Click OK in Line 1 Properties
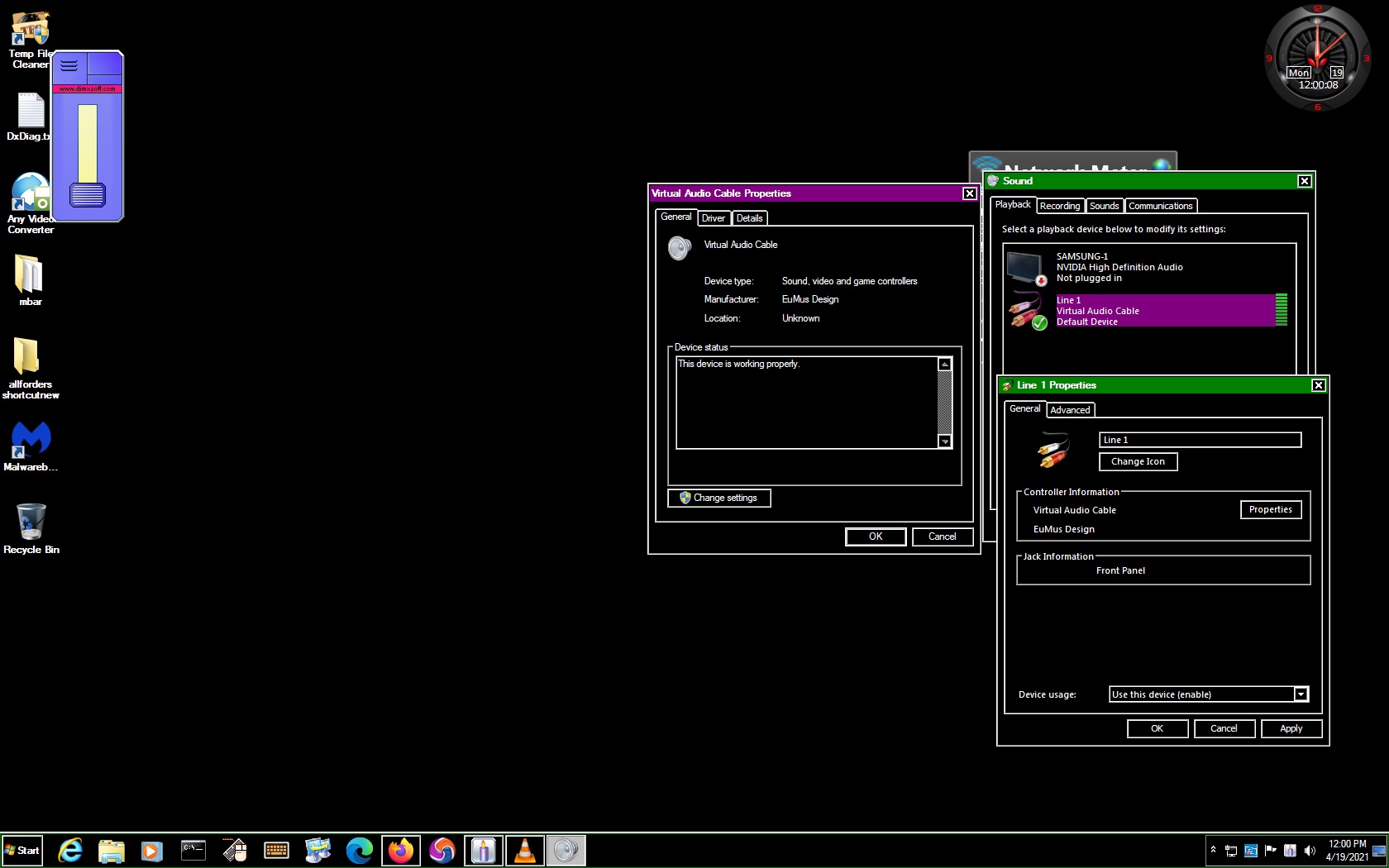This screenshot has width=1389, height=868. click(x=1157, y=728)
